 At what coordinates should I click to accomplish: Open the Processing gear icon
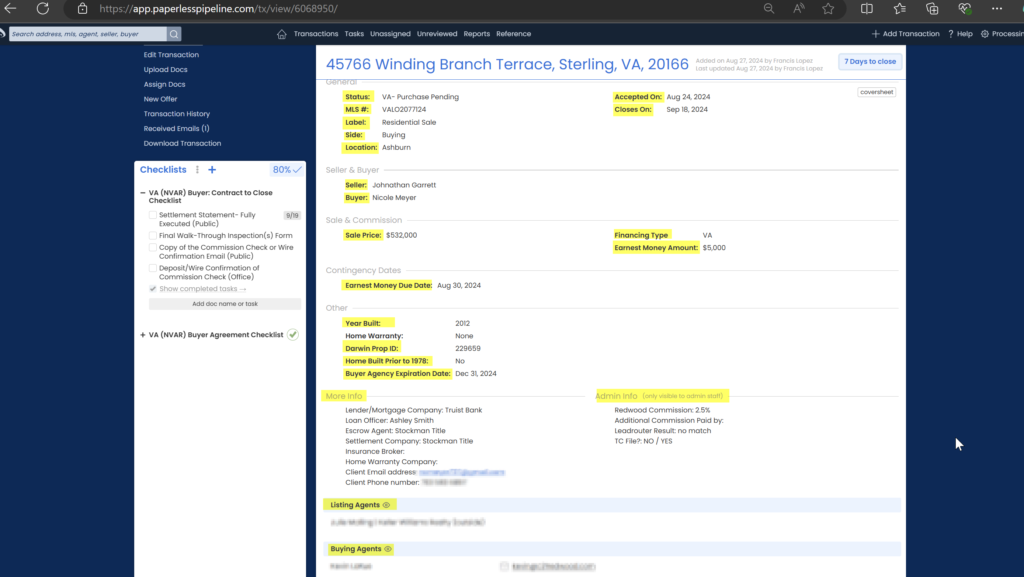985,34
